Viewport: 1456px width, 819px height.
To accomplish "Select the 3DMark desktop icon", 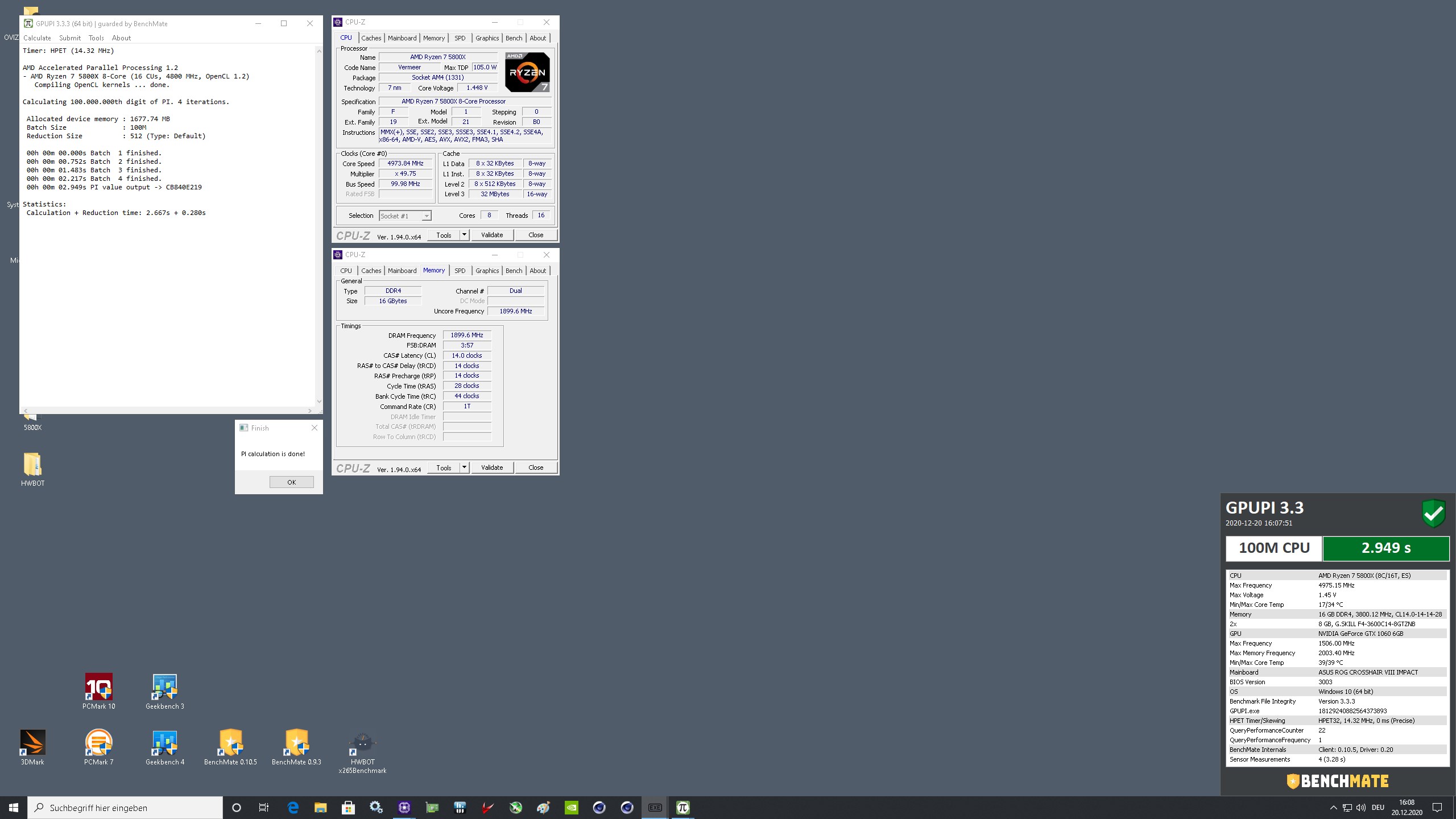I will (32, 747).
